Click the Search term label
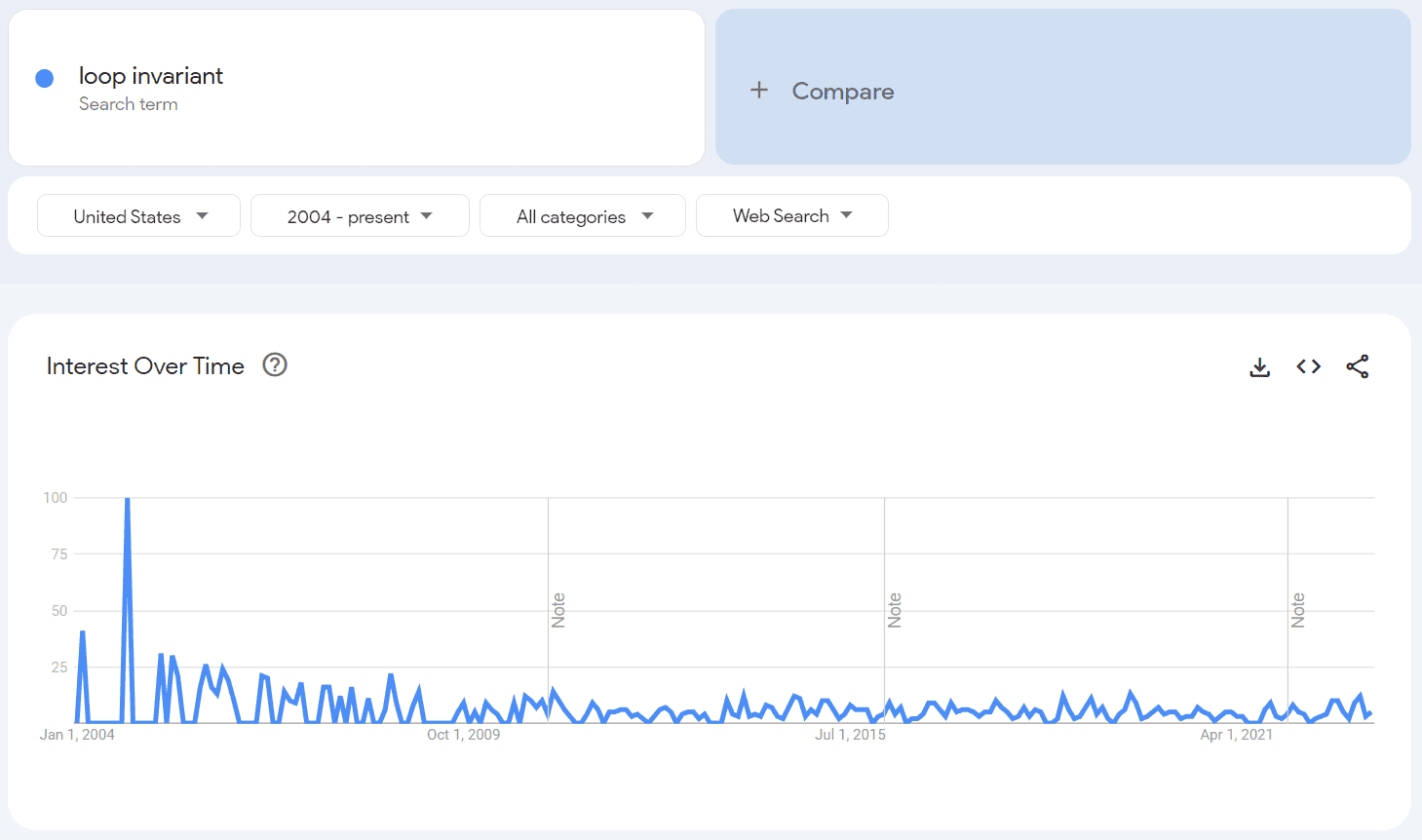 click(129, 104)
